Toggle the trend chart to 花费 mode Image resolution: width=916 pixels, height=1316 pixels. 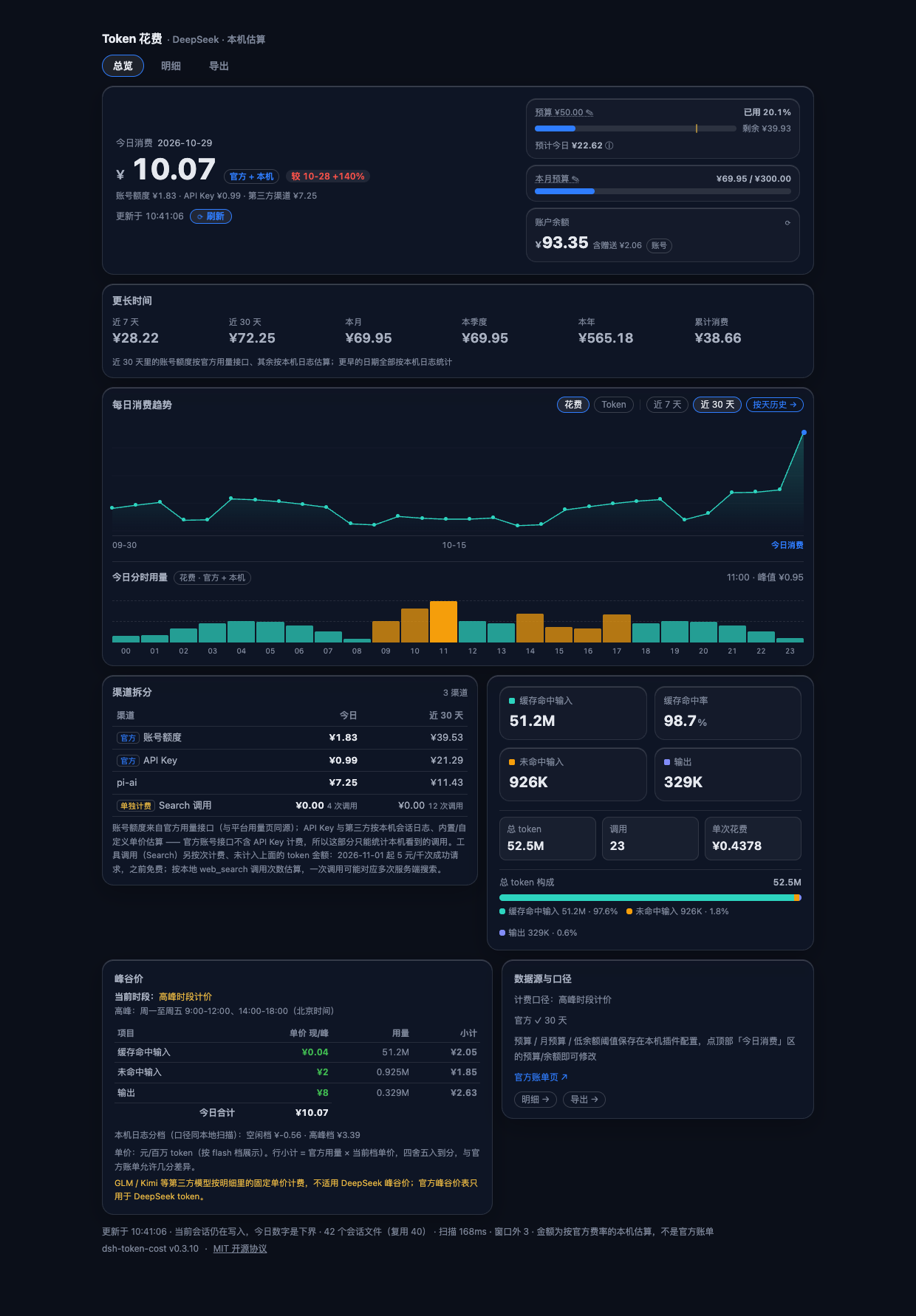click(573, 405)
